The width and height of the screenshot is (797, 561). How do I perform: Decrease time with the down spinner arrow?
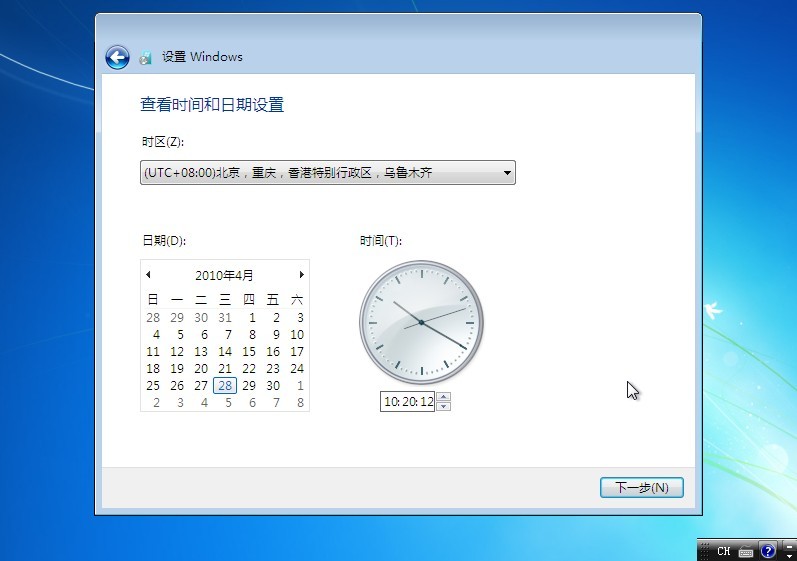444,406
